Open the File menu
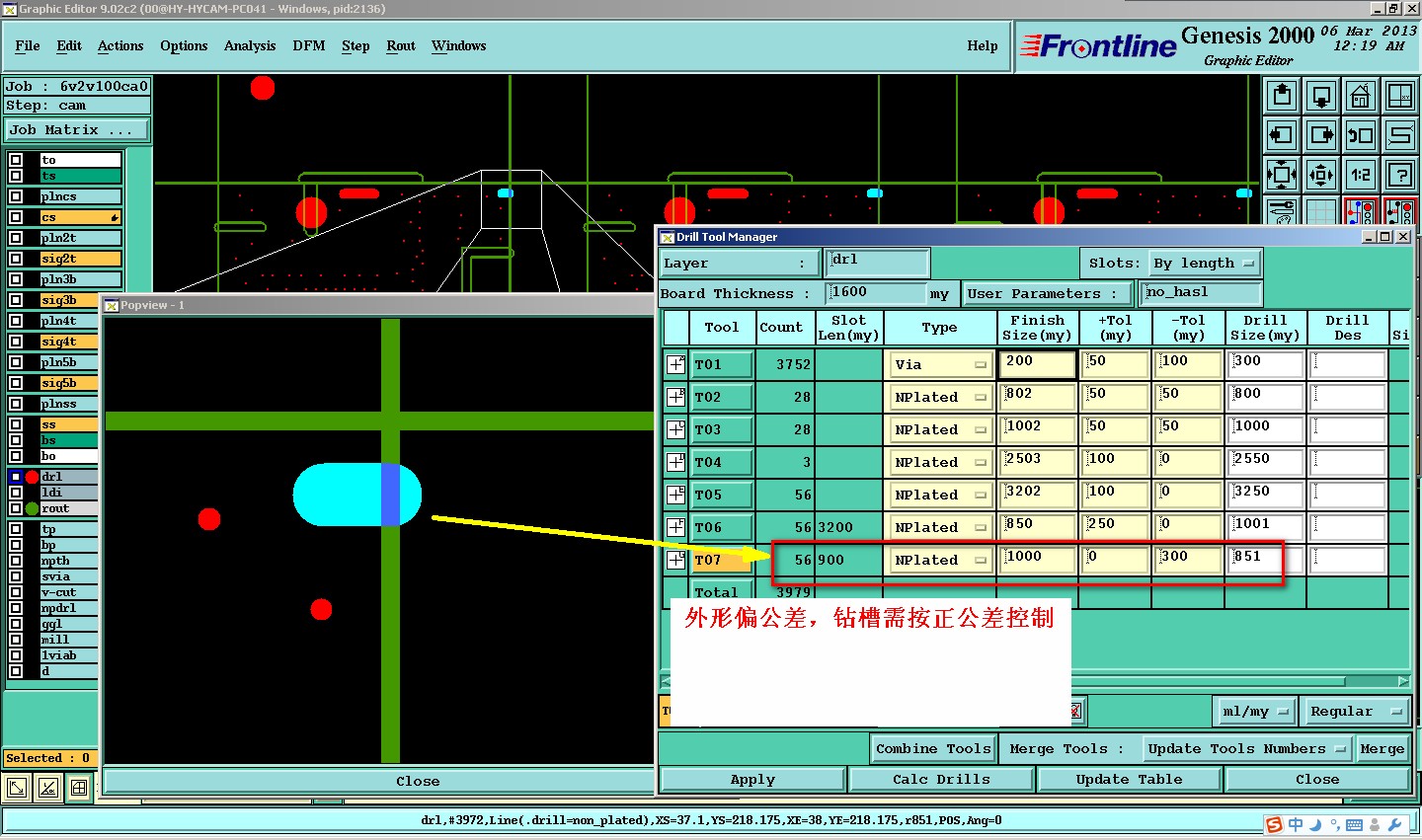 (x=28, y=45)
